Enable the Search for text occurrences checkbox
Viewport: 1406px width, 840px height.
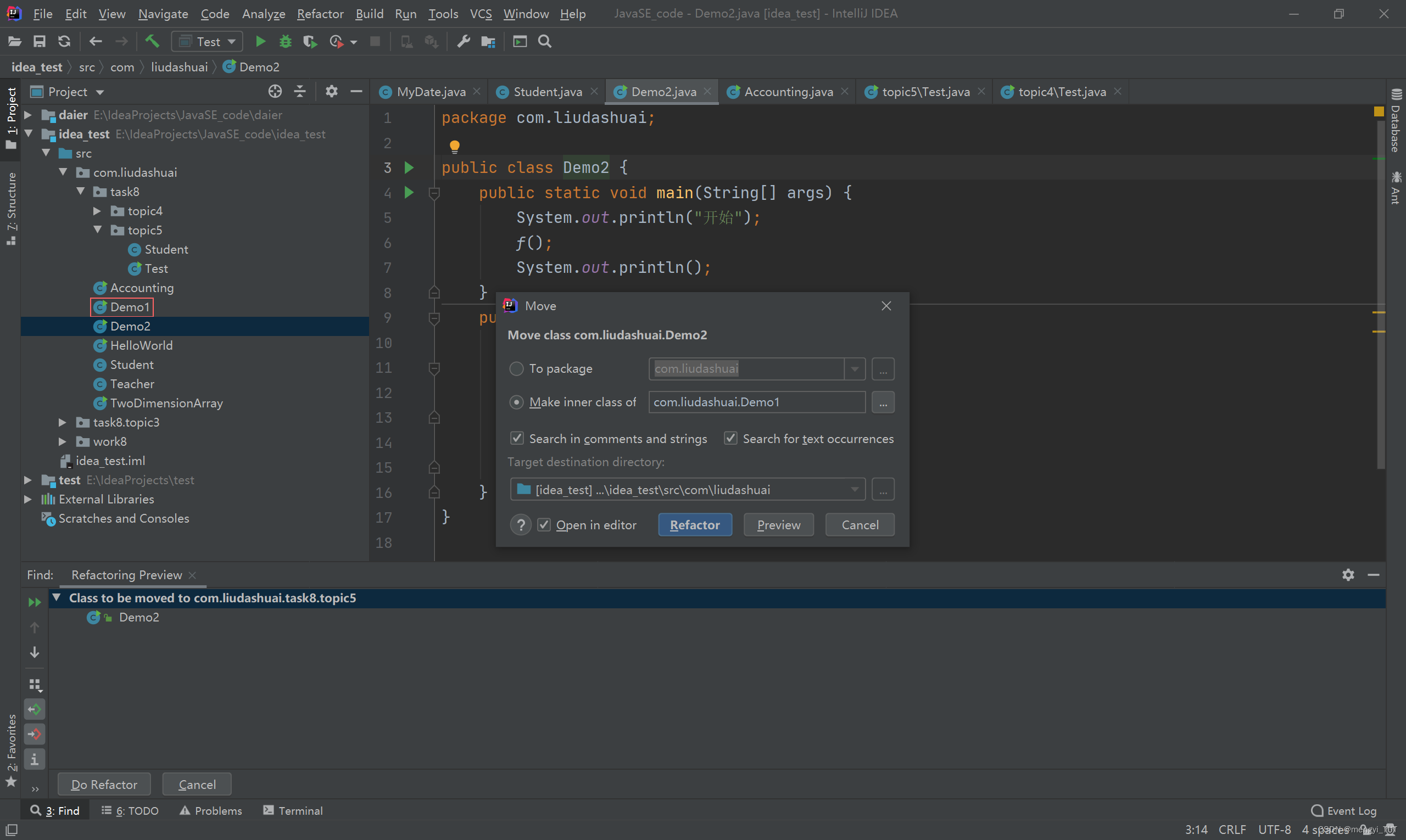coord(731,438)
